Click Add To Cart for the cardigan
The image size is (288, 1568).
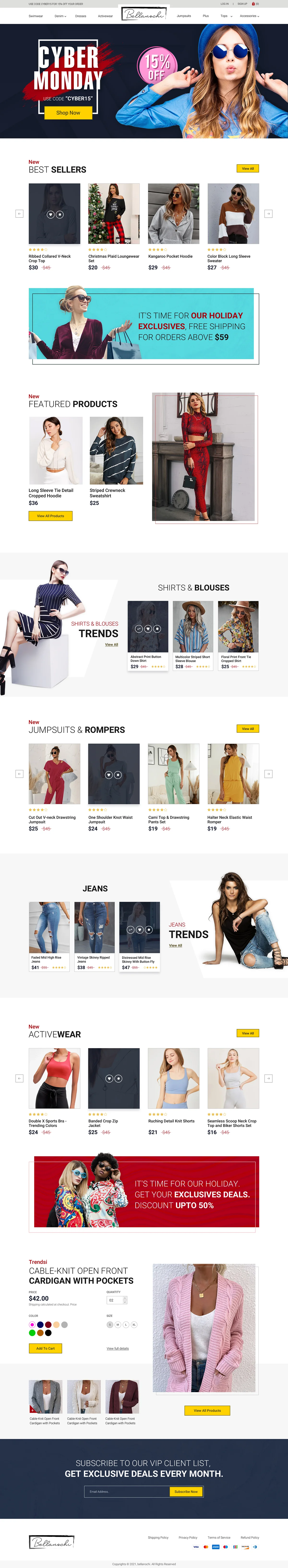pyautogui.click(x=46, y=1348)
